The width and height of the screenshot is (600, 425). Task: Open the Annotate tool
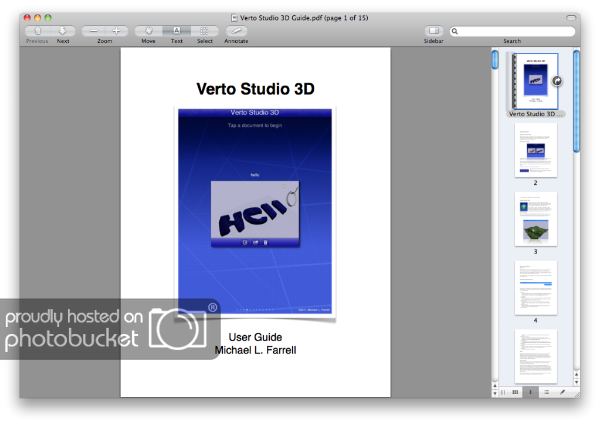click(236, 31)
